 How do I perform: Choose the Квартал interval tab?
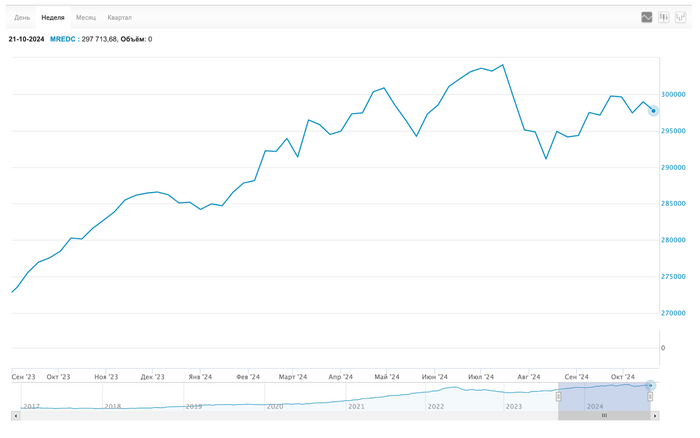click(x=119, y=18)
